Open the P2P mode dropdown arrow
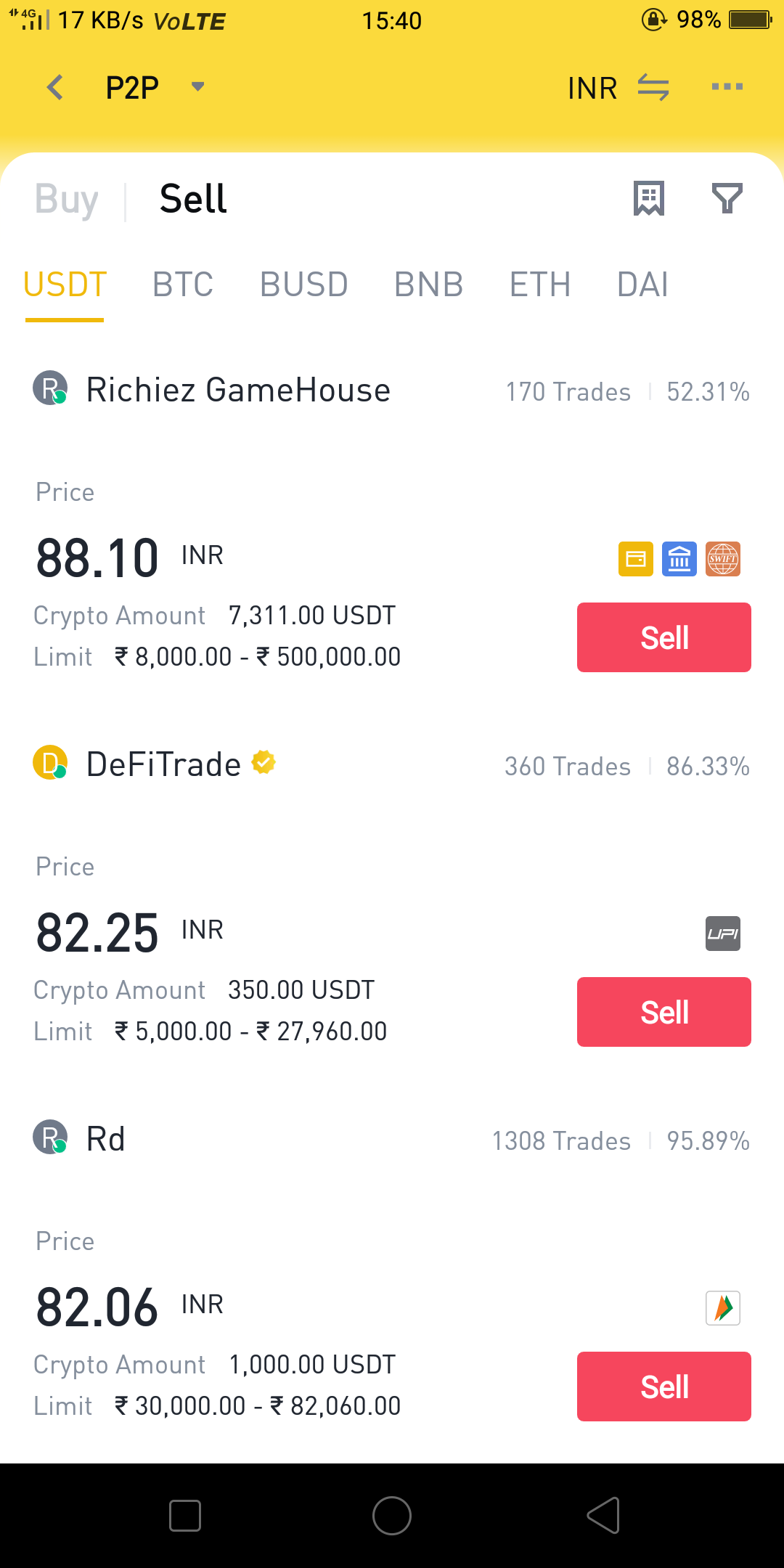 (x=197, y=87)
